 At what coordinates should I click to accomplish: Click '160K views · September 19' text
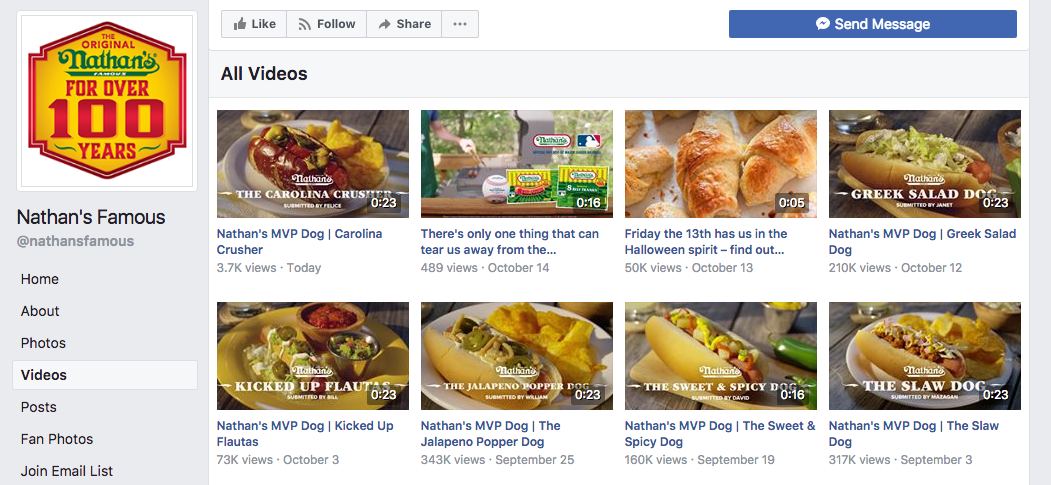click(700, 460)
